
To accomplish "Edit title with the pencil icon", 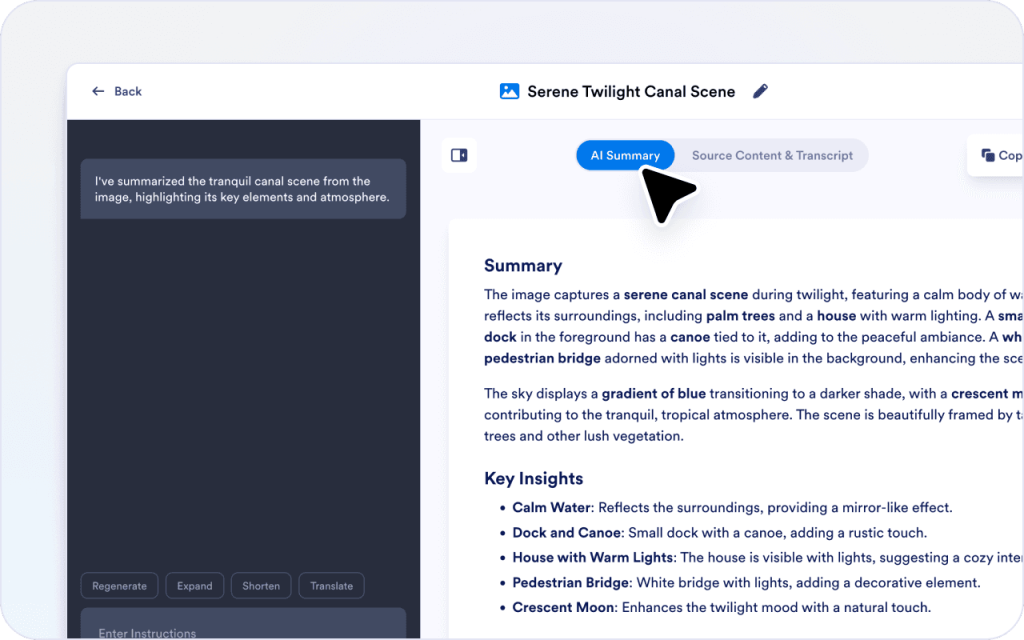I will (760, 91).
